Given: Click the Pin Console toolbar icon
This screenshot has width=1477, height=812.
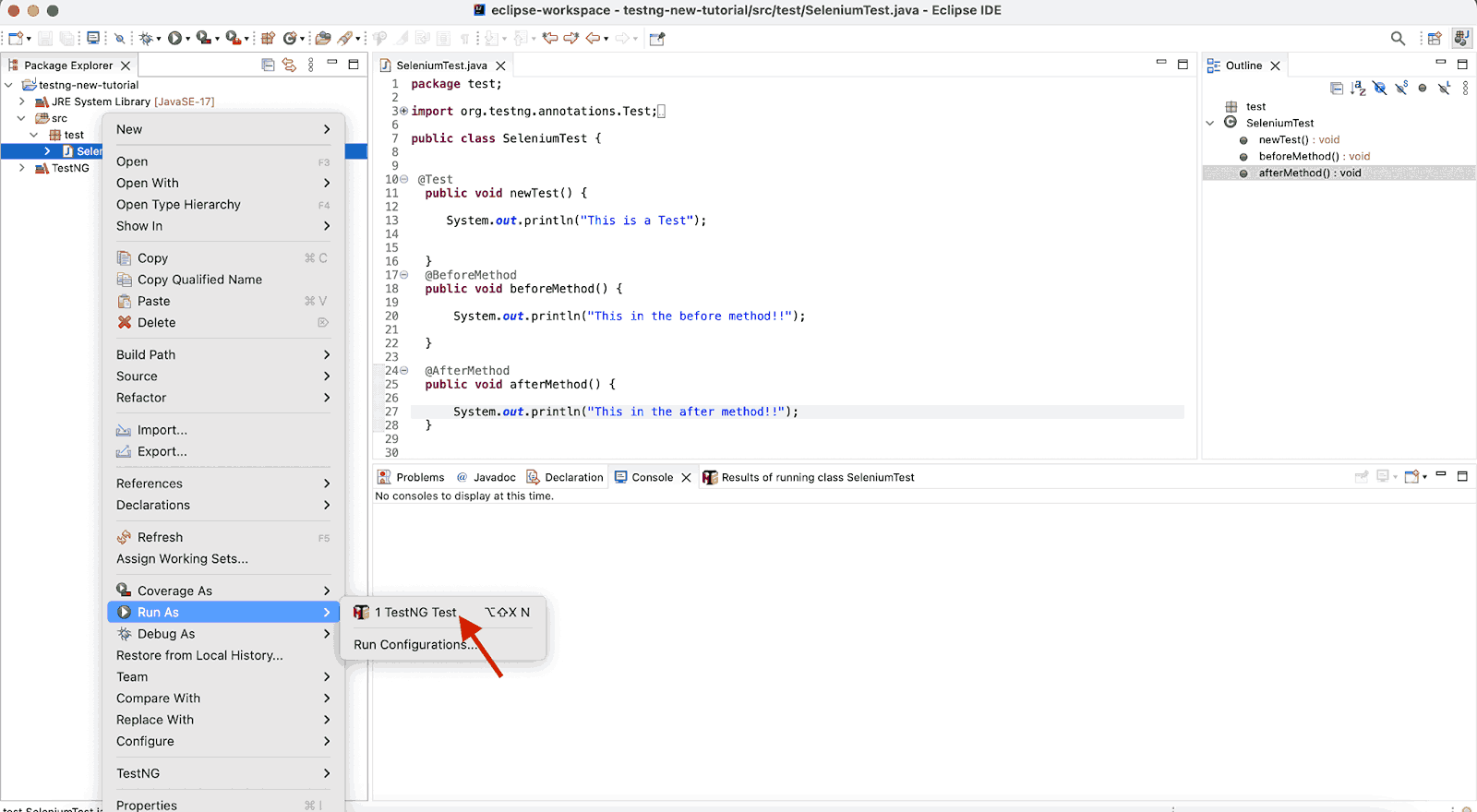Looking at the screenshot, I should (x=1362, y=477).
